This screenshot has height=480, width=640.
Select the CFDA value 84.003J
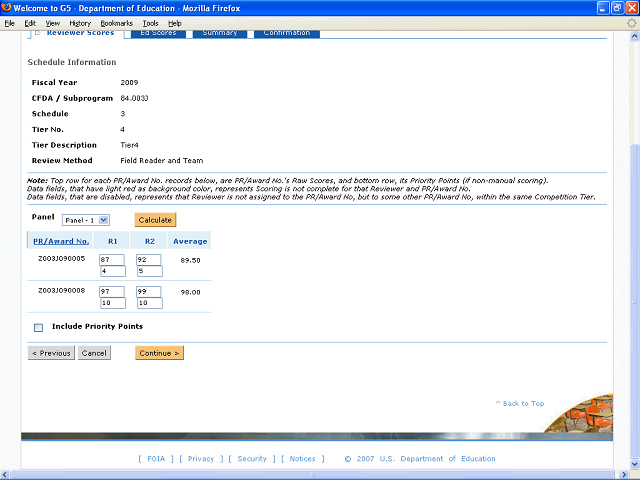pyautogui.click(x=134, y=98)
